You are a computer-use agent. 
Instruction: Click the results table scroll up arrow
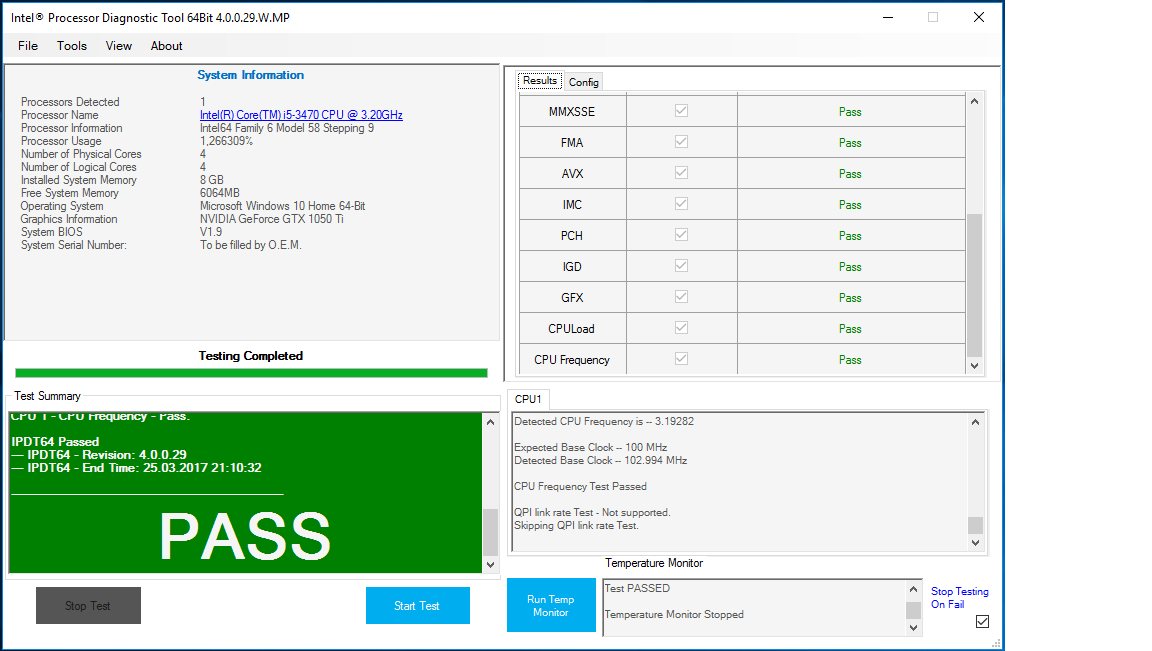[x=974, y=101]
